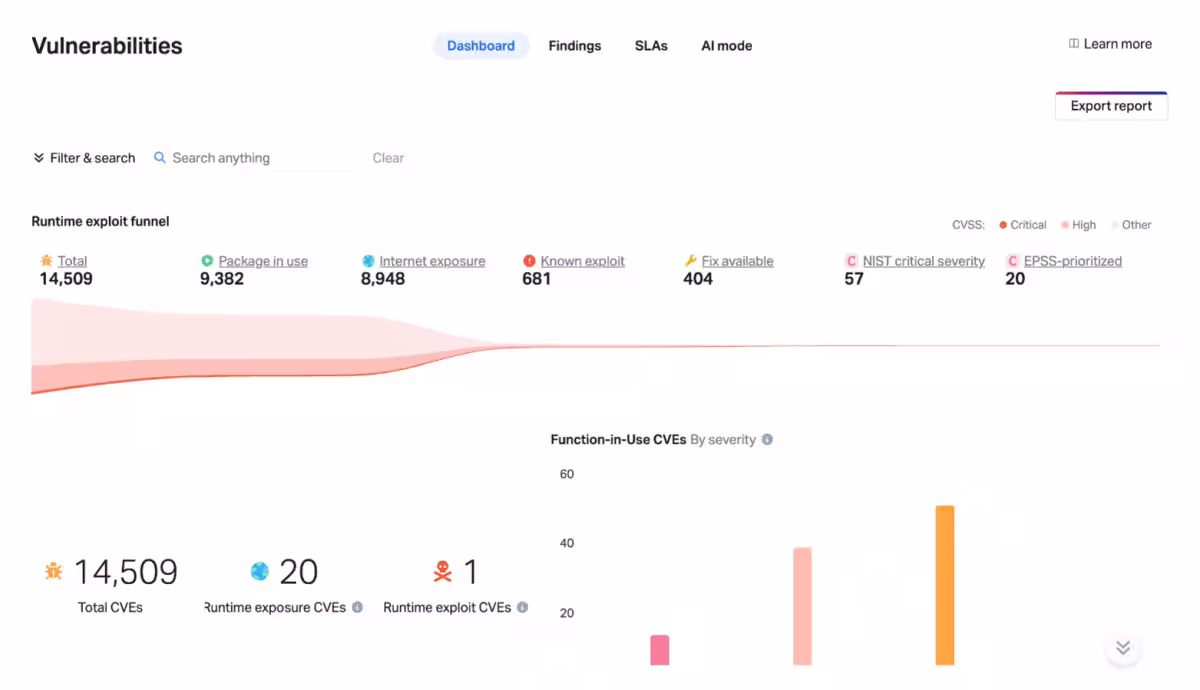Click the Package in use play icon
Screen dimensions: 1200x690
pos(207,261)
